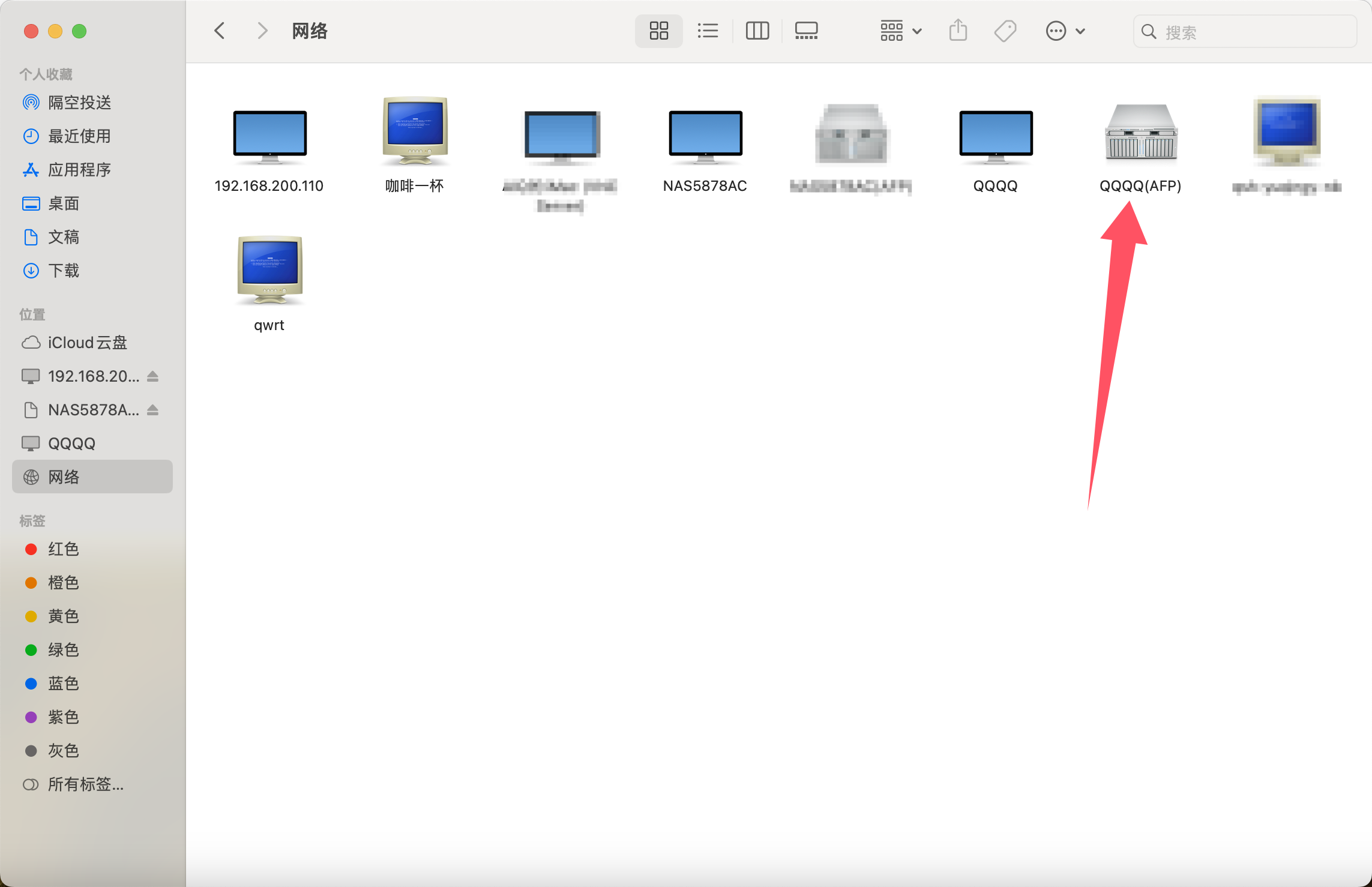Switch to icon grid view

(659, 31)
